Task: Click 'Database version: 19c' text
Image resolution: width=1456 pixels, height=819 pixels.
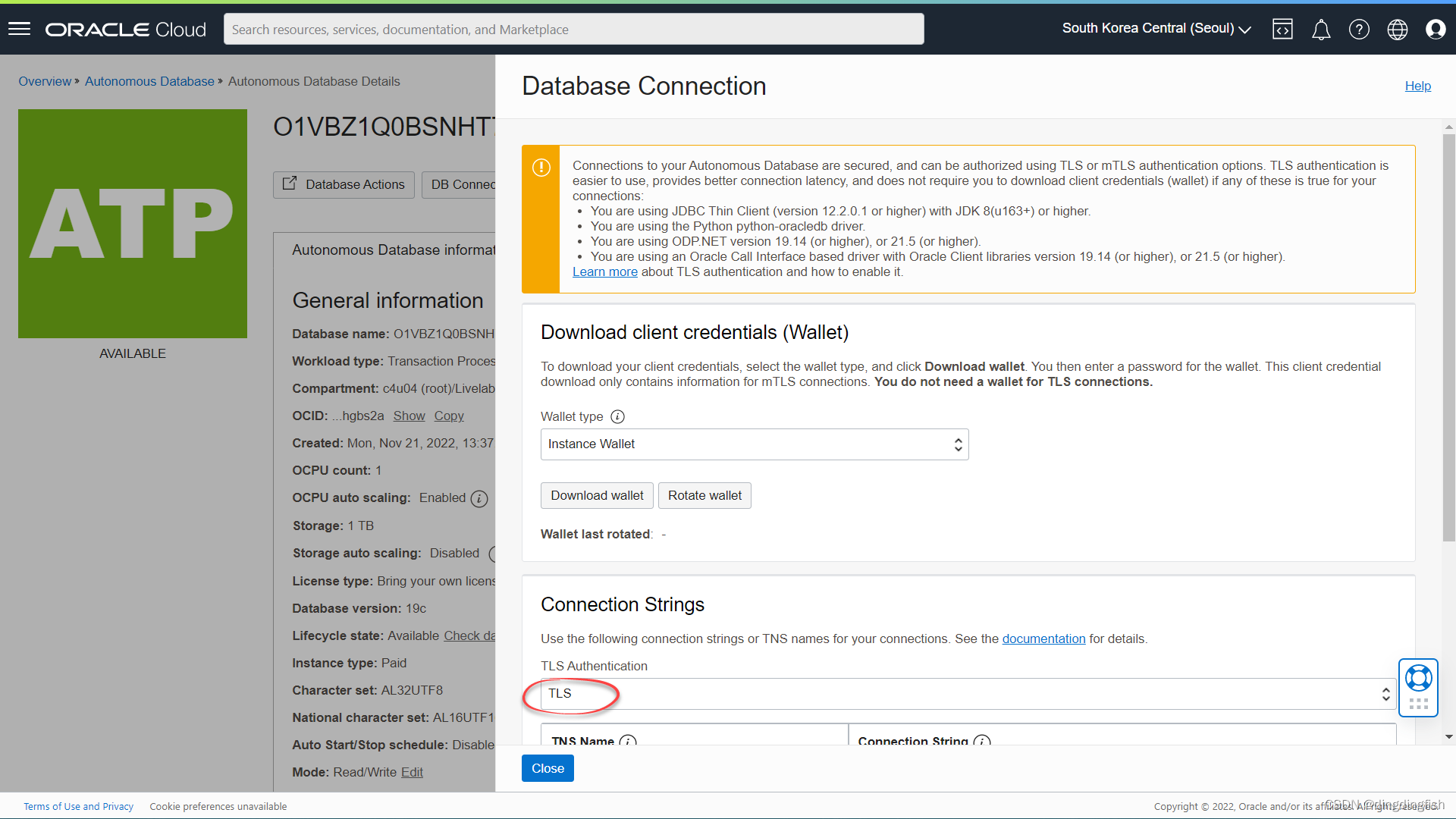Action: (x=359, y=608)
